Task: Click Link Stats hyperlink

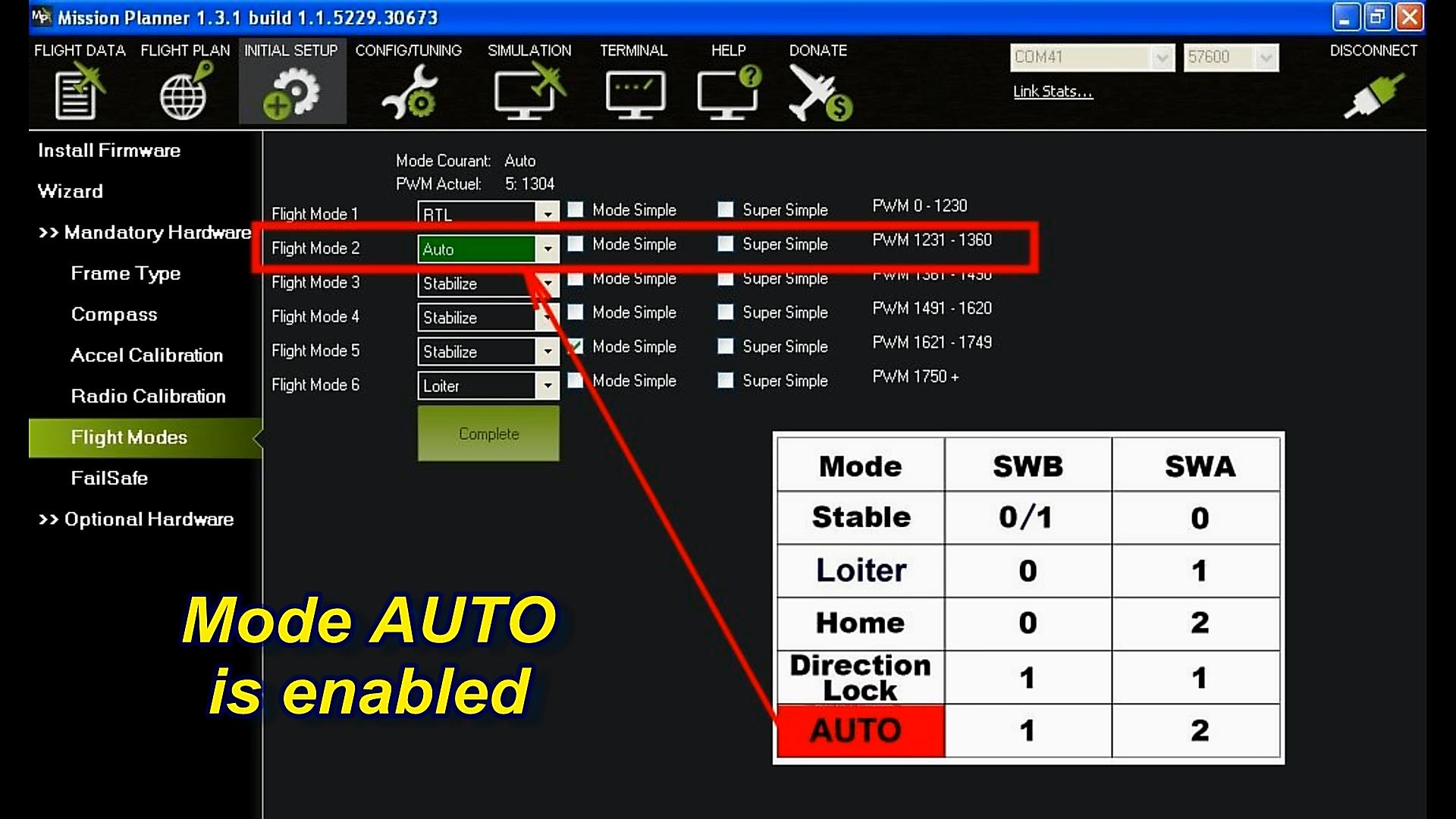Action: point(1053,91)
